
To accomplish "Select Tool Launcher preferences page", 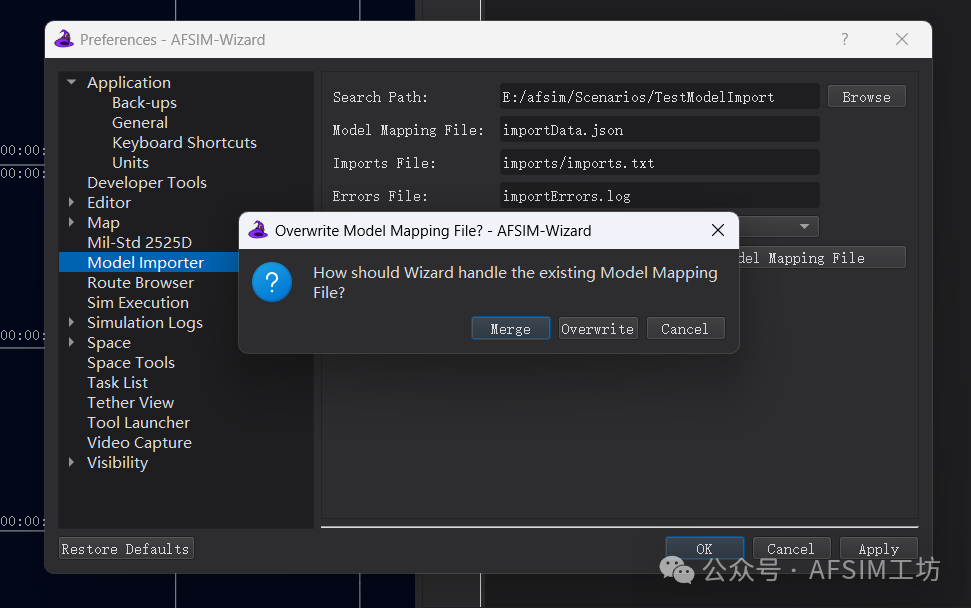I will click(x=139, y=422).
